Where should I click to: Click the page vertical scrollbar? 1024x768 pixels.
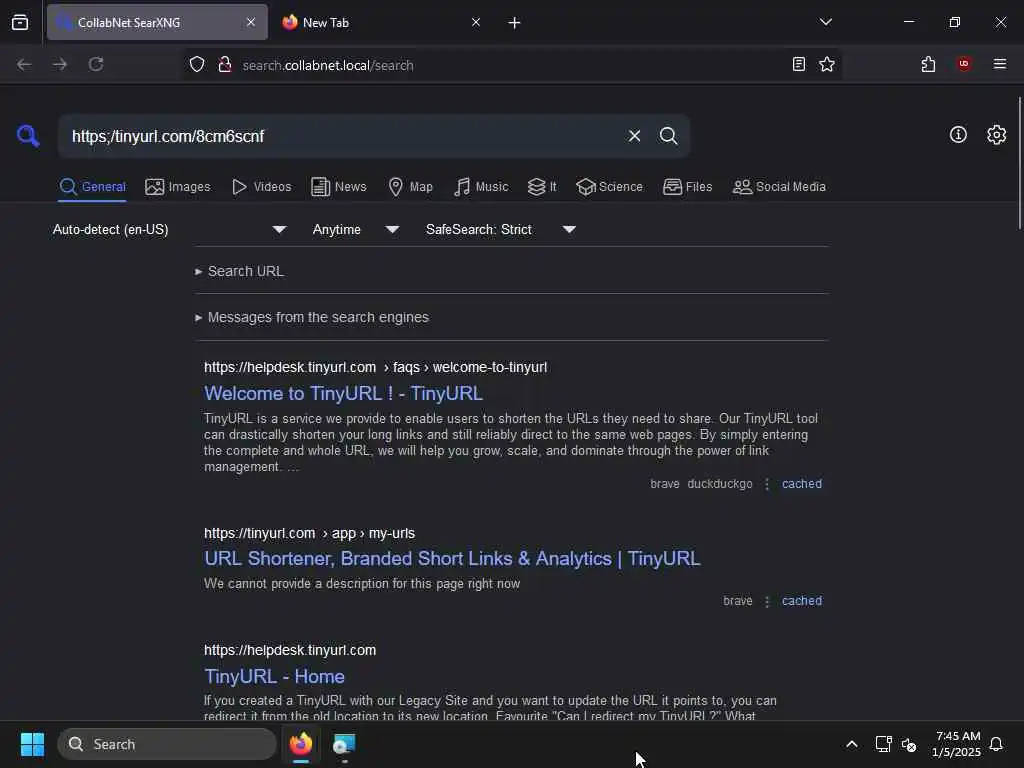[x=1019, y=163]
